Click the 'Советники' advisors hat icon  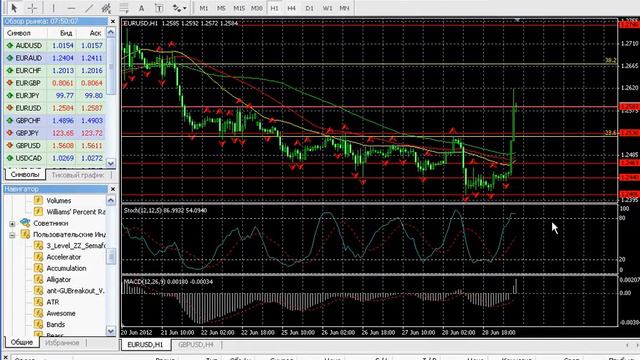[x=25, y=223]
